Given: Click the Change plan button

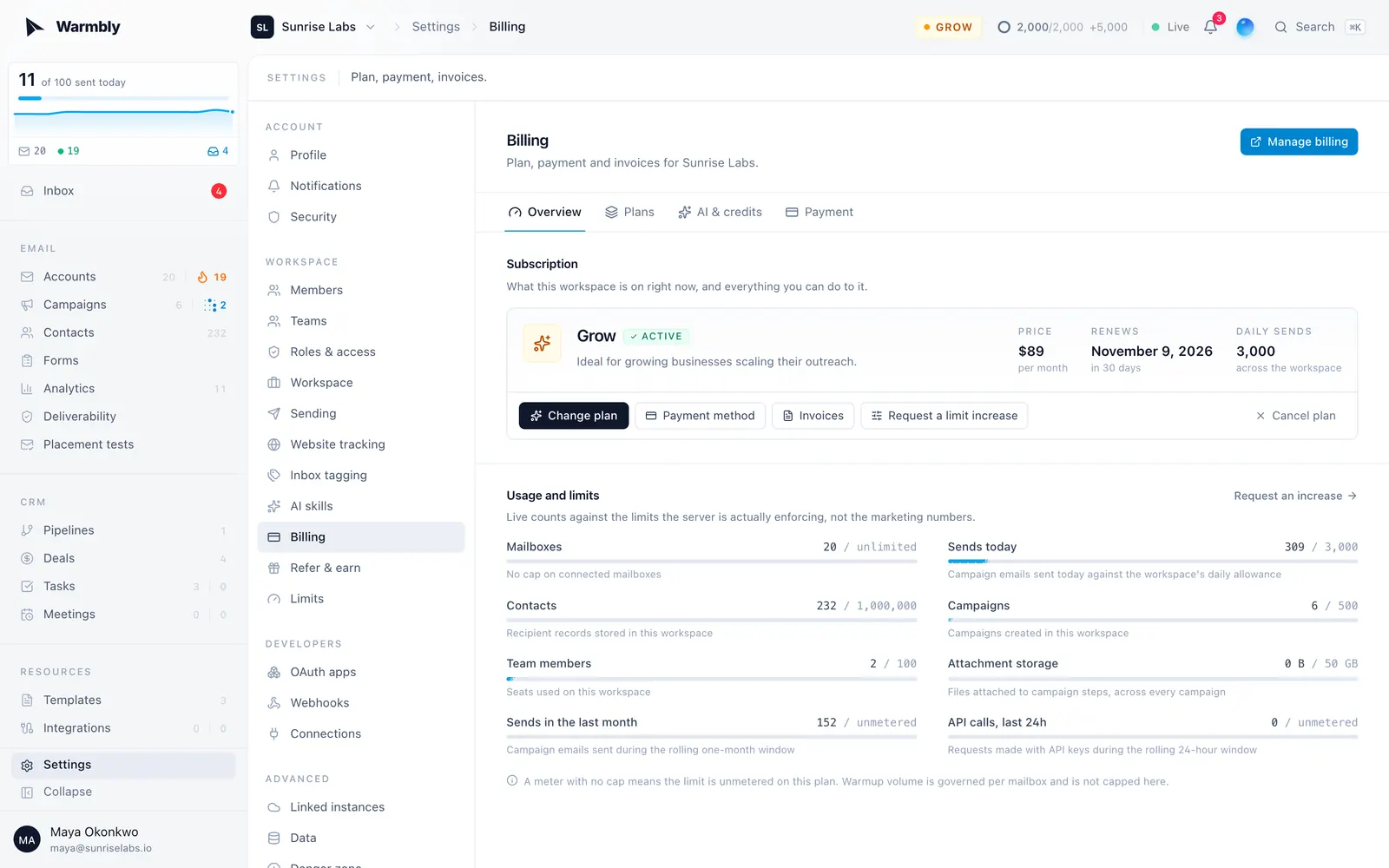Looking at the screenshot, I should tap(574, 416).
